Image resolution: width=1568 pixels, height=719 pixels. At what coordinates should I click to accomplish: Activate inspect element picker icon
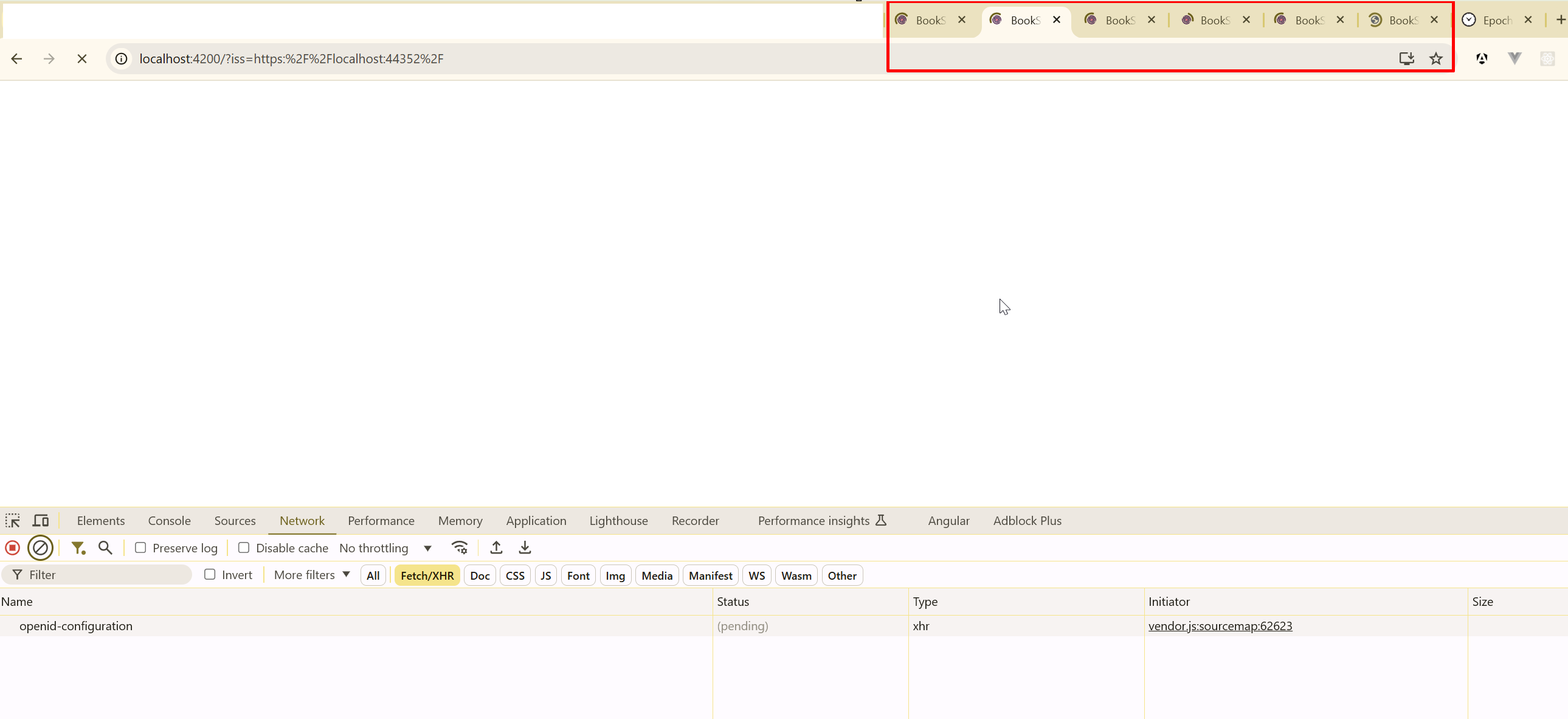pos(13,521)
